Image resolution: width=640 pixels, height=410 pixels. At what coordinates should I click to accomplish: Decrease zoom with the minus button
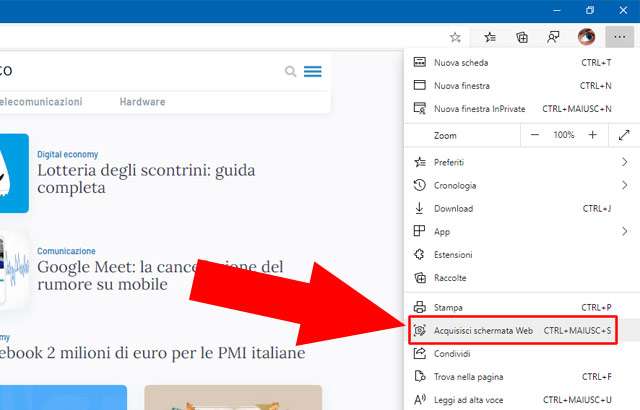pyautogui.click(x=535, y=135)
